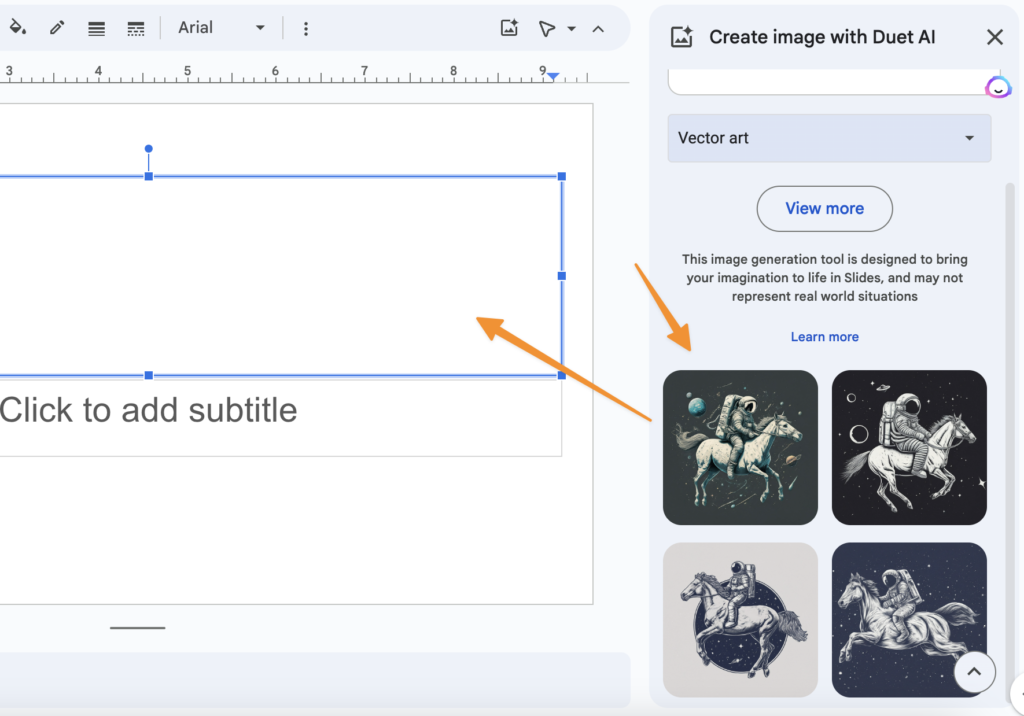Open the Arial font dropdown
1024x716 pixels.
point(221,28)
